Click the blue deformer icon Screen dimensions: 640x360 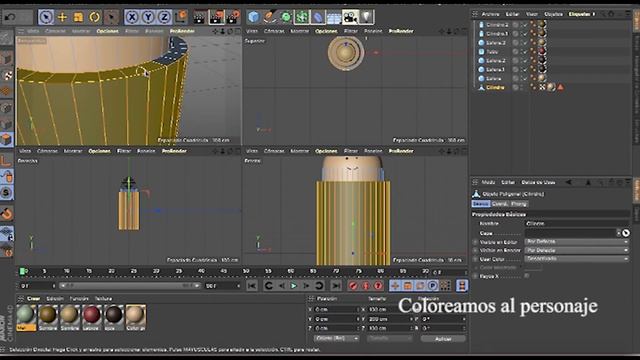pyautogui.click(x=318, y=17)
